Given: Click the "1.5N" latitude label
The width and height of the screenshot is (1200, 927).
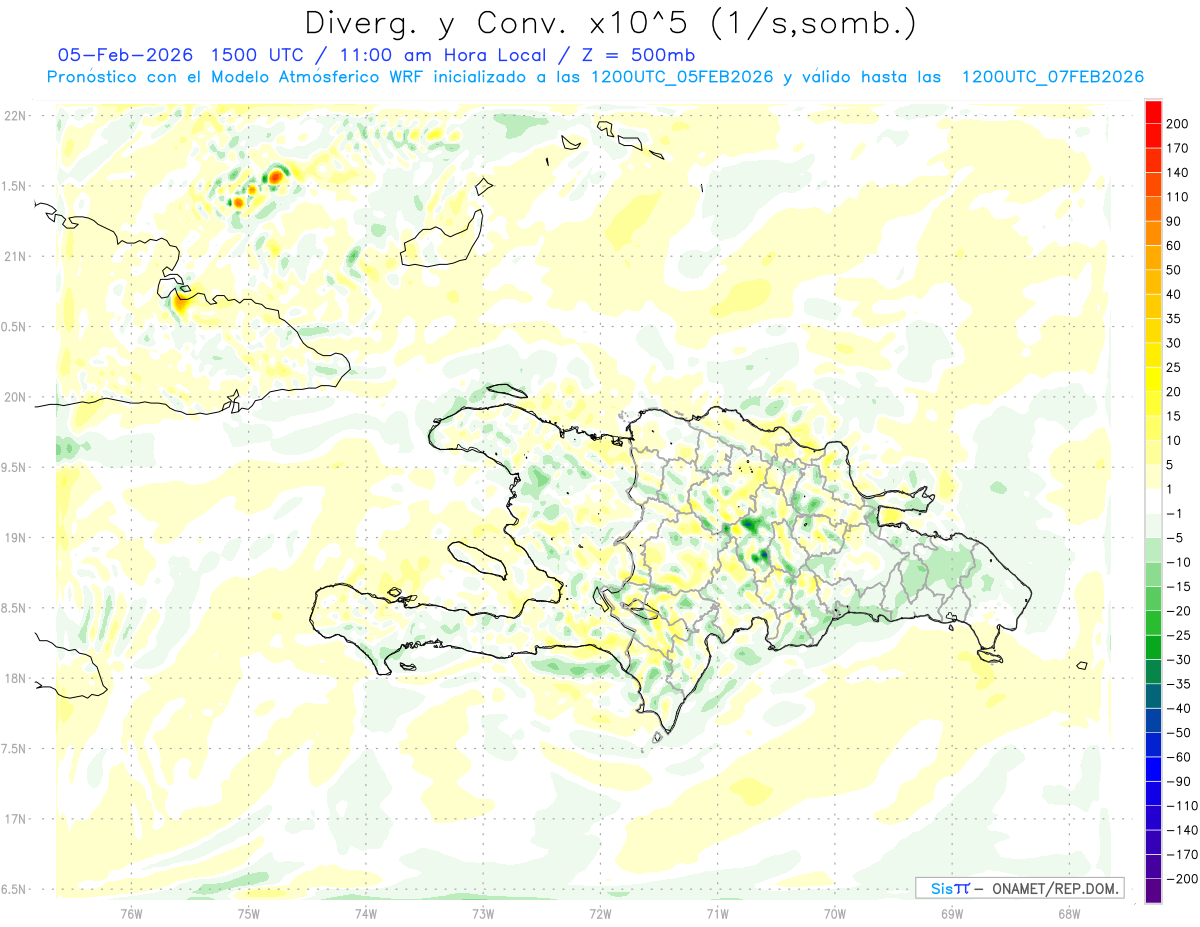Looking at the screenshot, I should click(15, 186).
